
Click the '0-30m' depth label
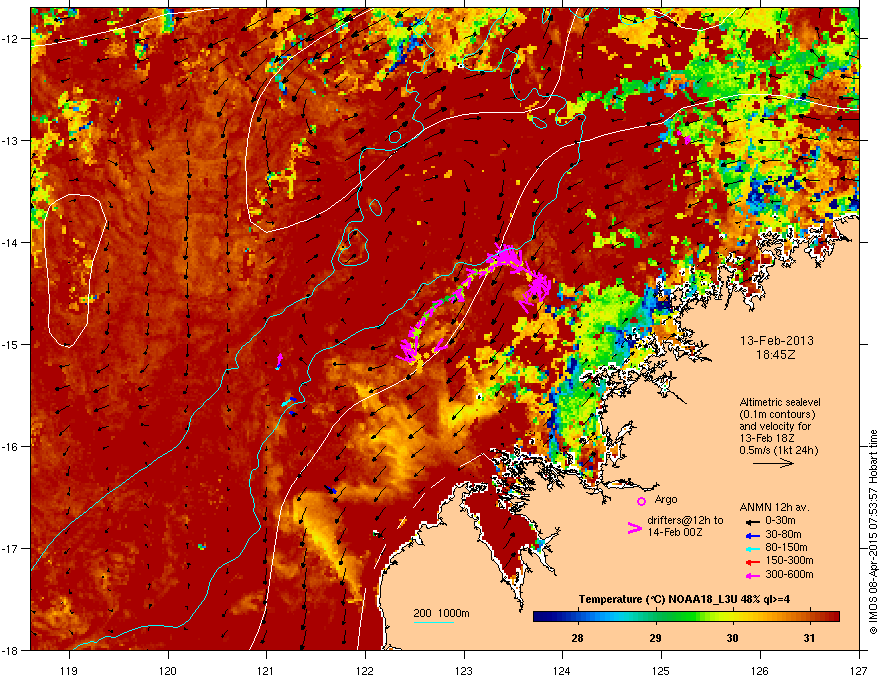[x=780, y=521]
